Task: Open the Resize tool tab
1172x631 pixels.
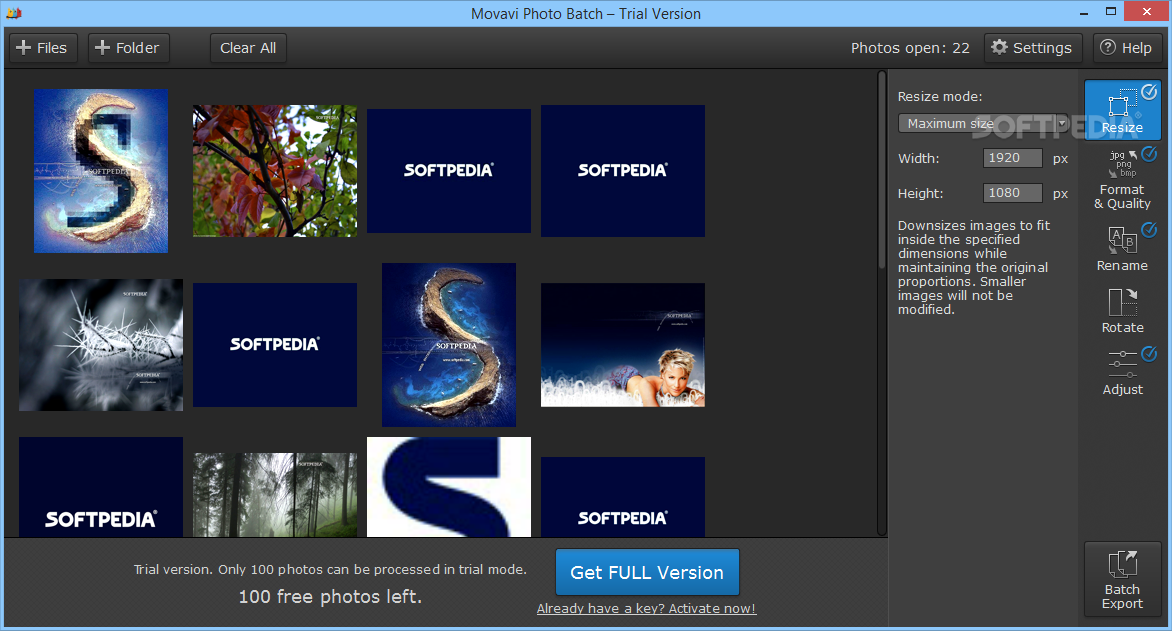Action: coord(1122,110)
